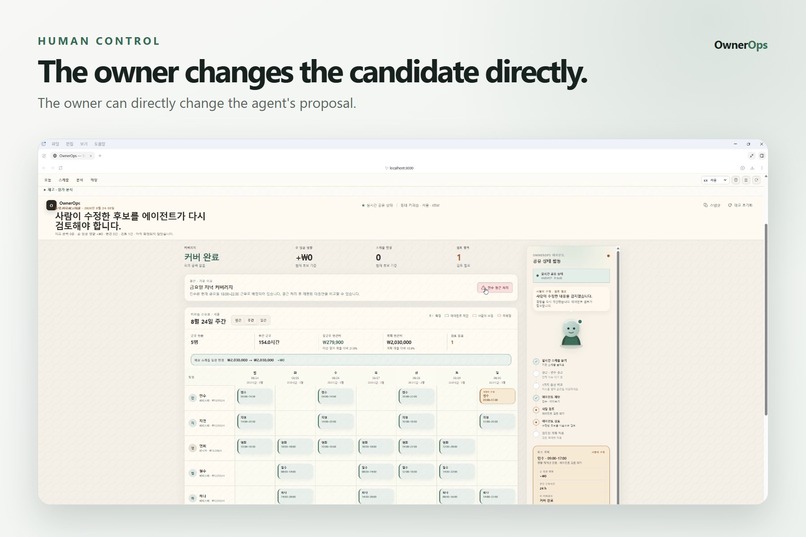Reload the page with the browser refresh icon

(61, 168)
